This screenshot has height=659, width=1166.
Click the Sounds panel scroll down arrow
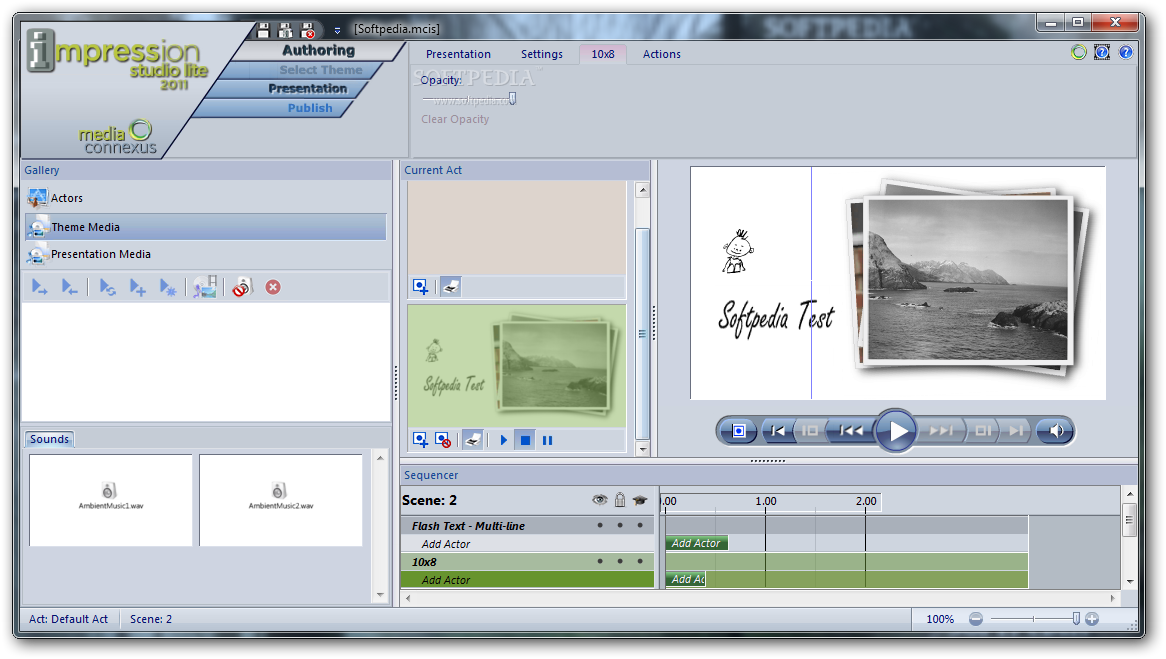tap(380, 595)
